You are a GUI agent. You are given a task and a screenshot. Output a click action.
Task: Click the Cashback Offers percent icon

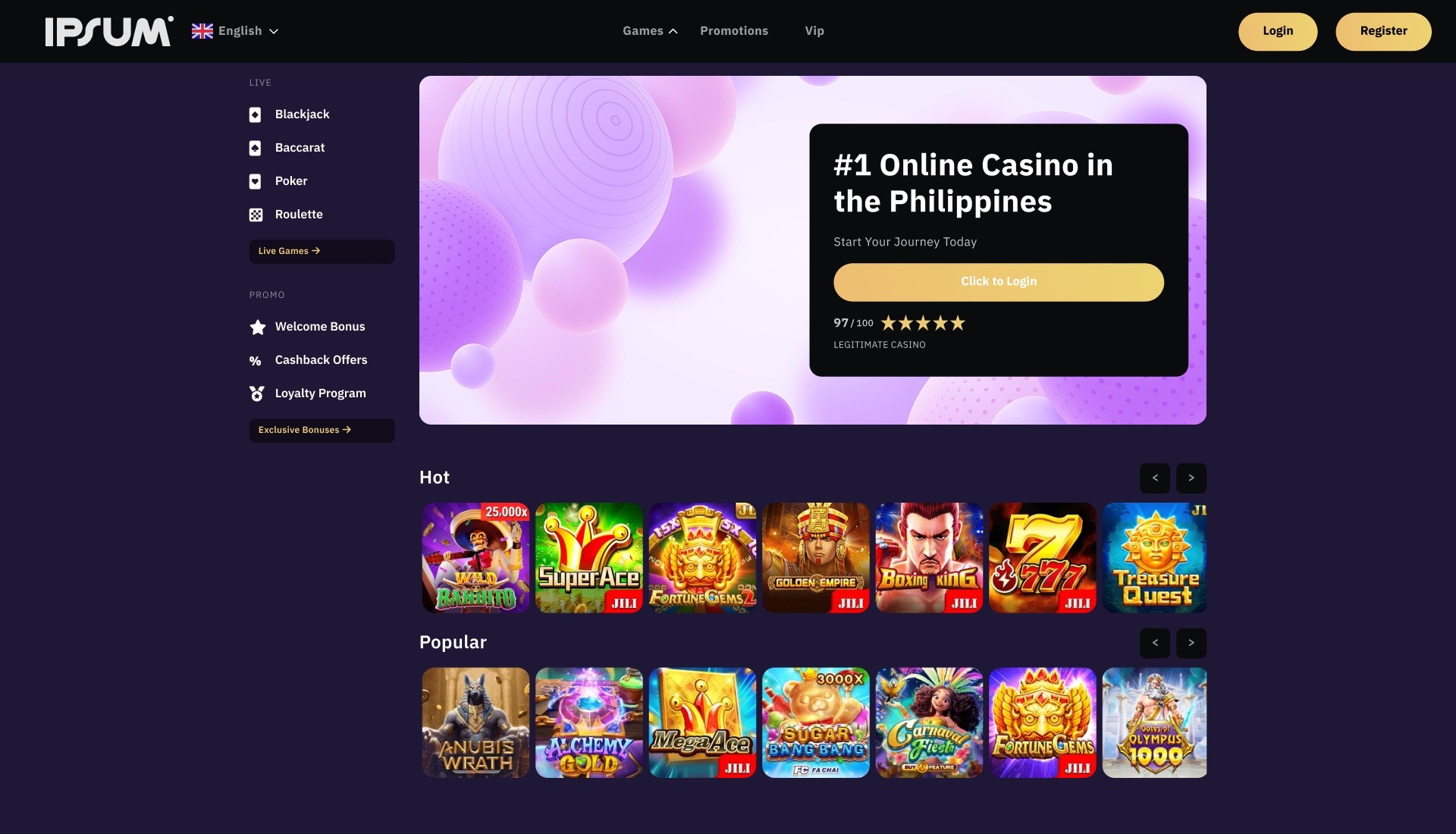point(256,361)
